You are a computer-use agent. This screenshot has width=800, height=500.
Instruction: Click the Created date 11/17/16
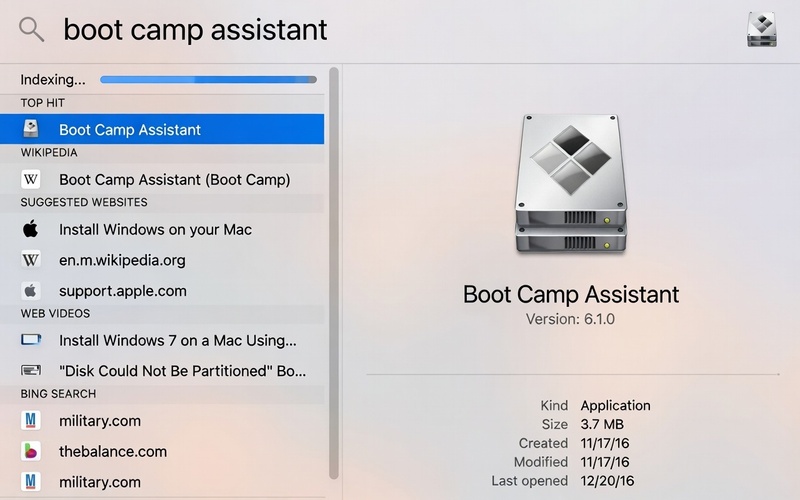click(605, 443)
